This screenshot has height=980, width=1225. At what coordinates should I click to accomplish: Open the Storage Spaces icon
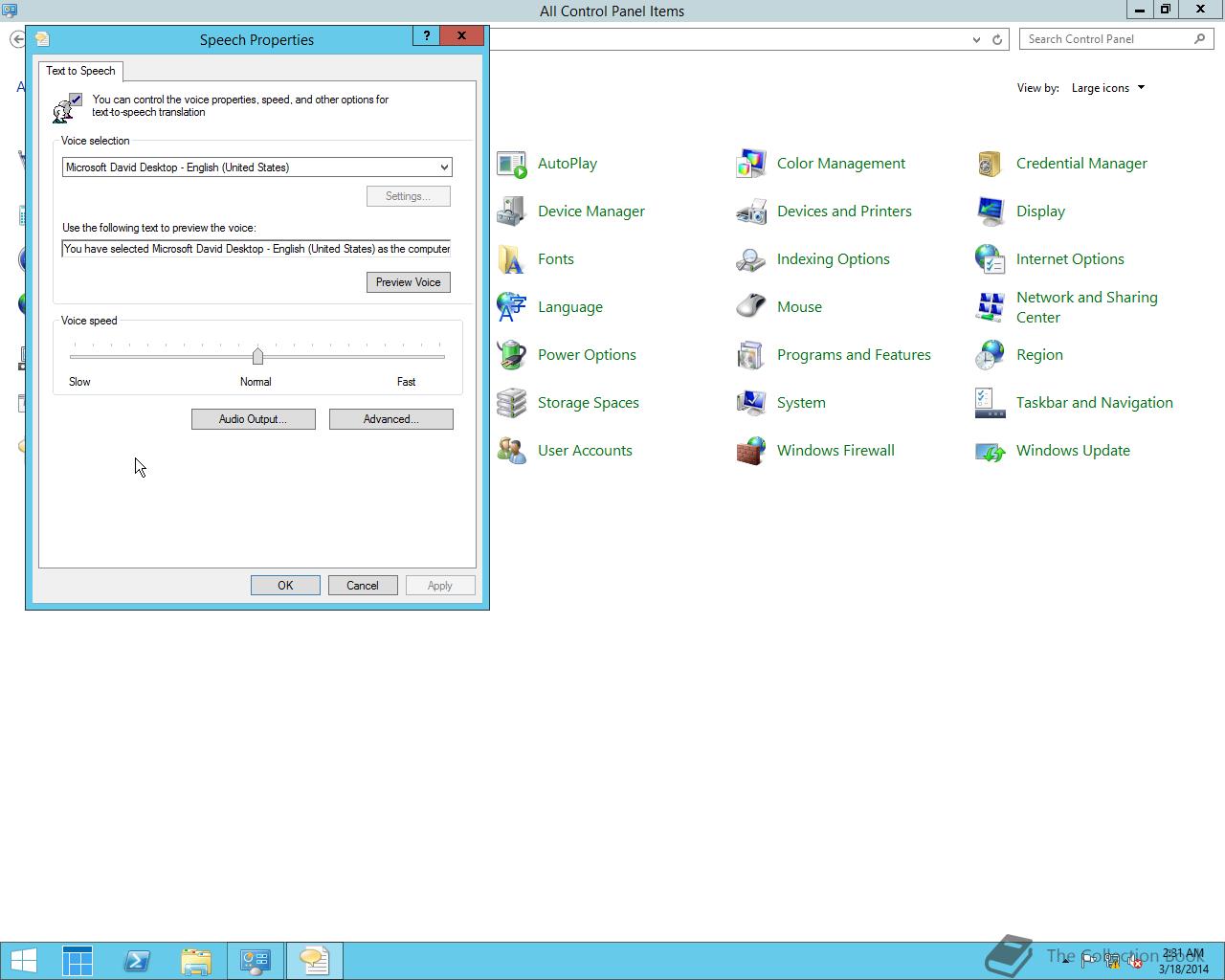point(512,403)
